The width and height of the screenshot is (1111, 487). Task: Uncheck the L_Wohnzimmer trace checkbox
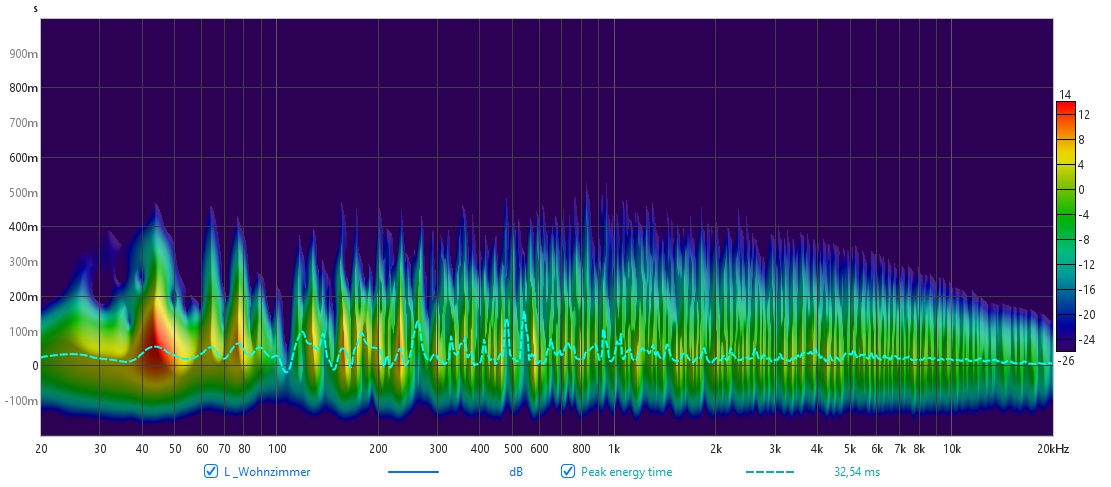click(x=211, y=472)
